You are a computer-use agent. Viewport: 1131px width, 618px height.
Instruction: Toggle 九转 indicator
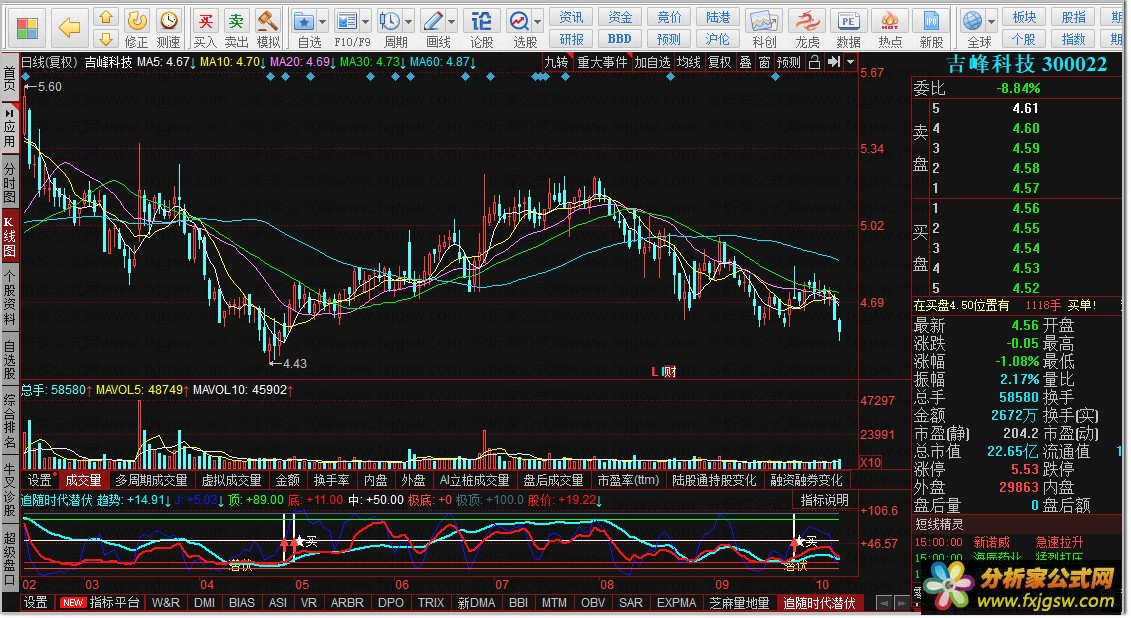[555, 63]
